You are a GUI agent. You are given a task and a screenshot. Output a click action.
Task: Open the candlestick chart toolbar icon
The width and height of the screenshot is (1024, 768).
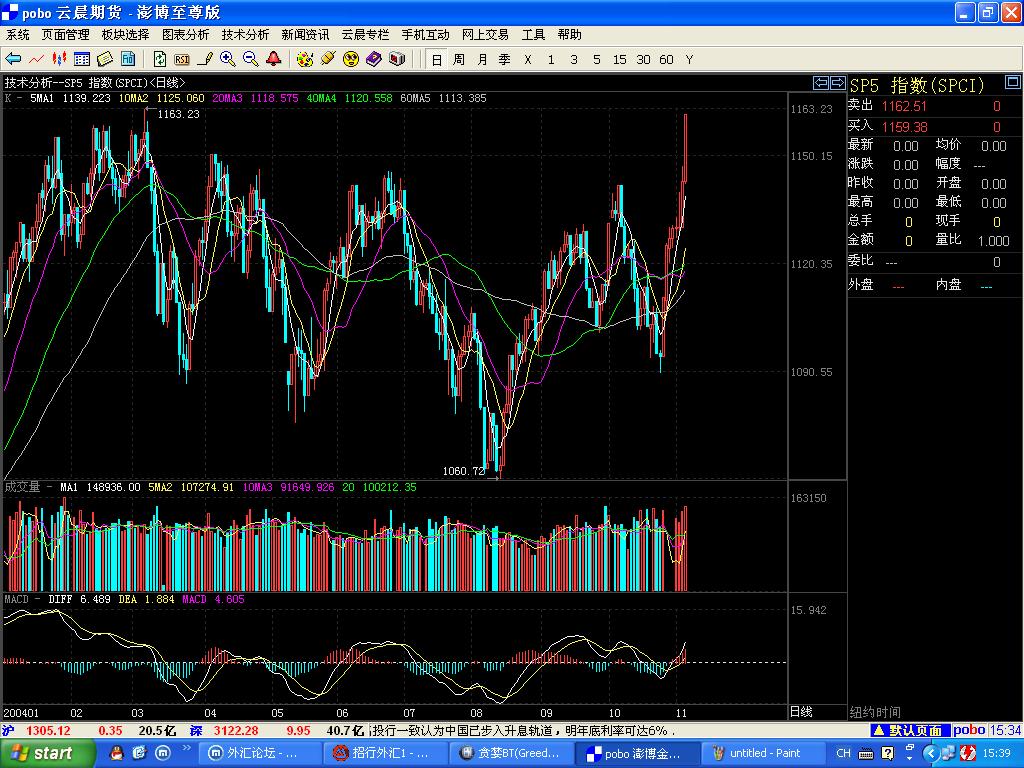coord(59,59)
